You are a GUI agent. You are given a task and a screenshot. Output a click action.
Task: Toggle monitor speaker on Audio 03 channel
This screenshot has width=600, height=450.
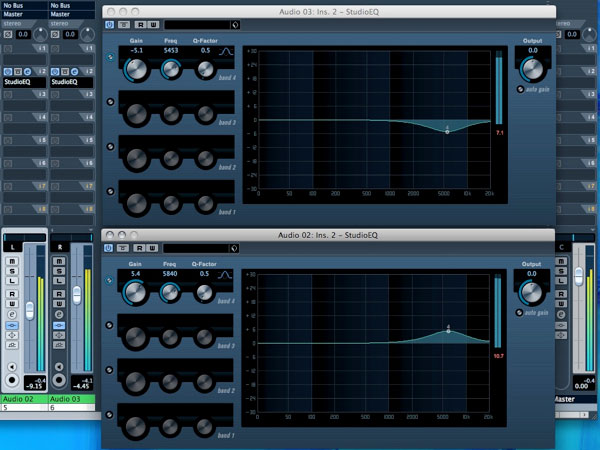[59, 367]
